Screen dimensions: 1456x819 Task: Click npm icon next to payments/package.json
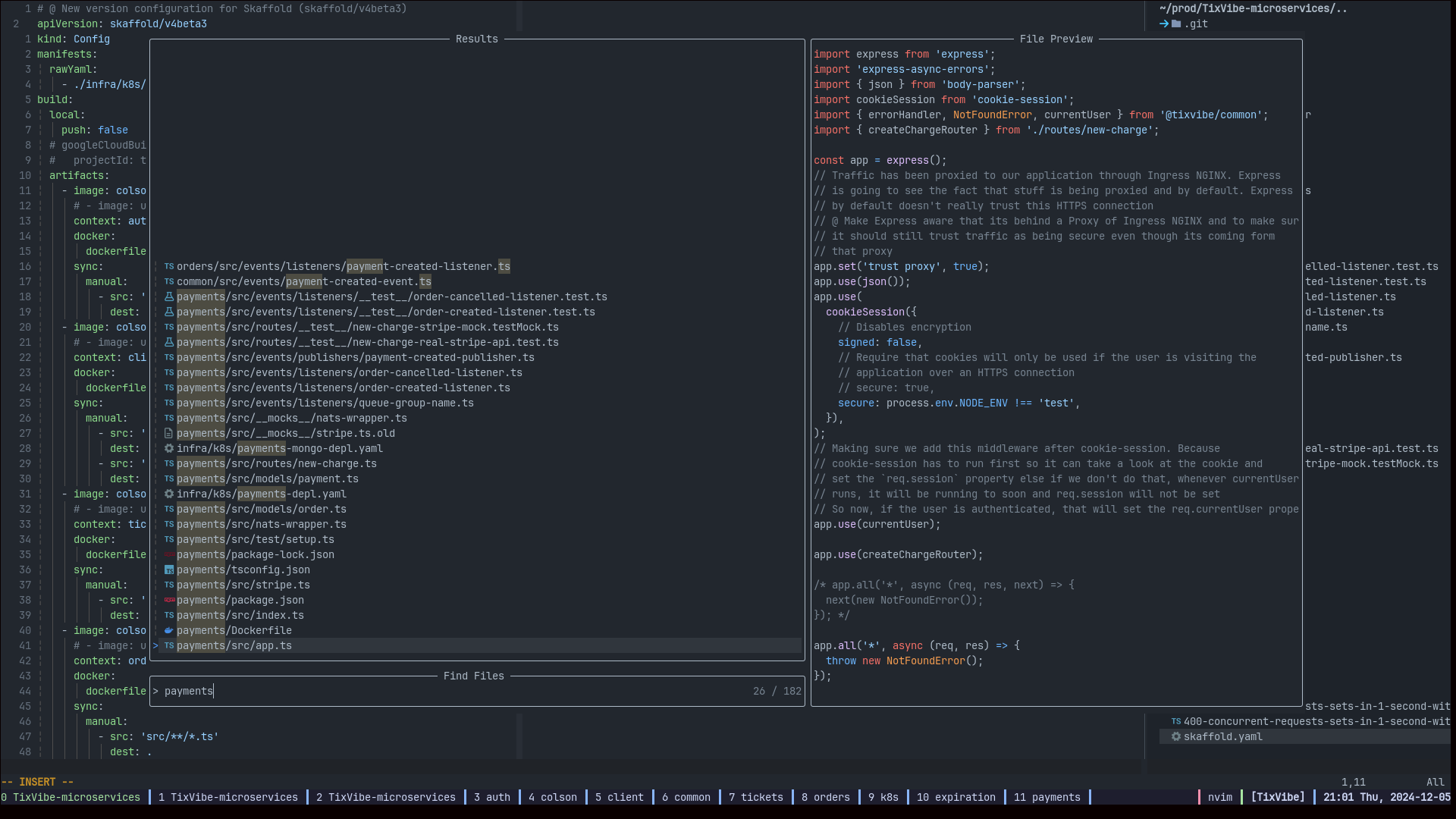(x=169, y=600)
